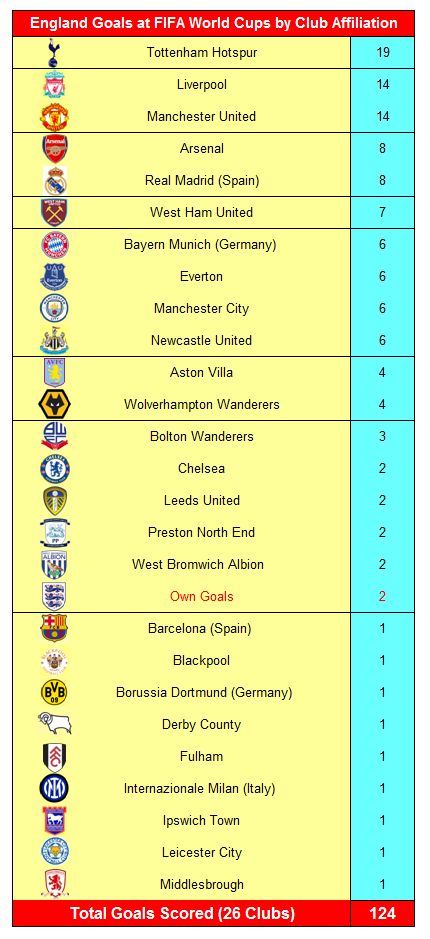The height and width of the screenshot is (939, 430).
Task: Click the Bayern Munich logo
Action: [x=54, y=244]
